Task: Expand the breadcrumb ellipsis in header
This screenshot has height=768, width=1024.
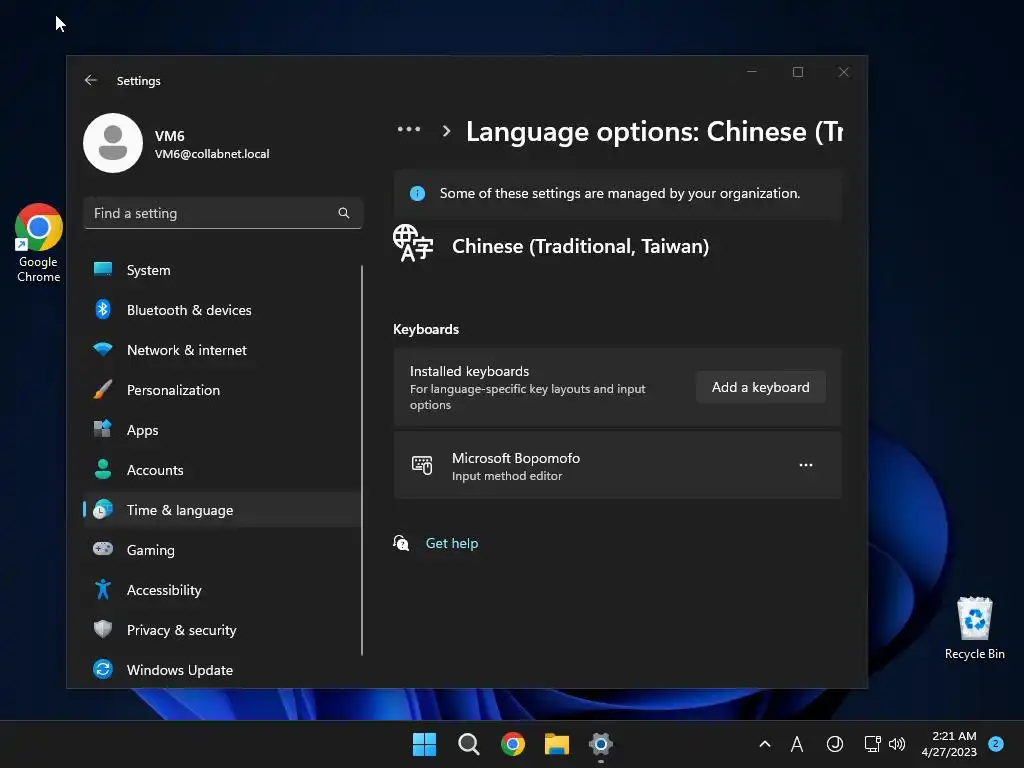Action: click(x=409, y=129)
